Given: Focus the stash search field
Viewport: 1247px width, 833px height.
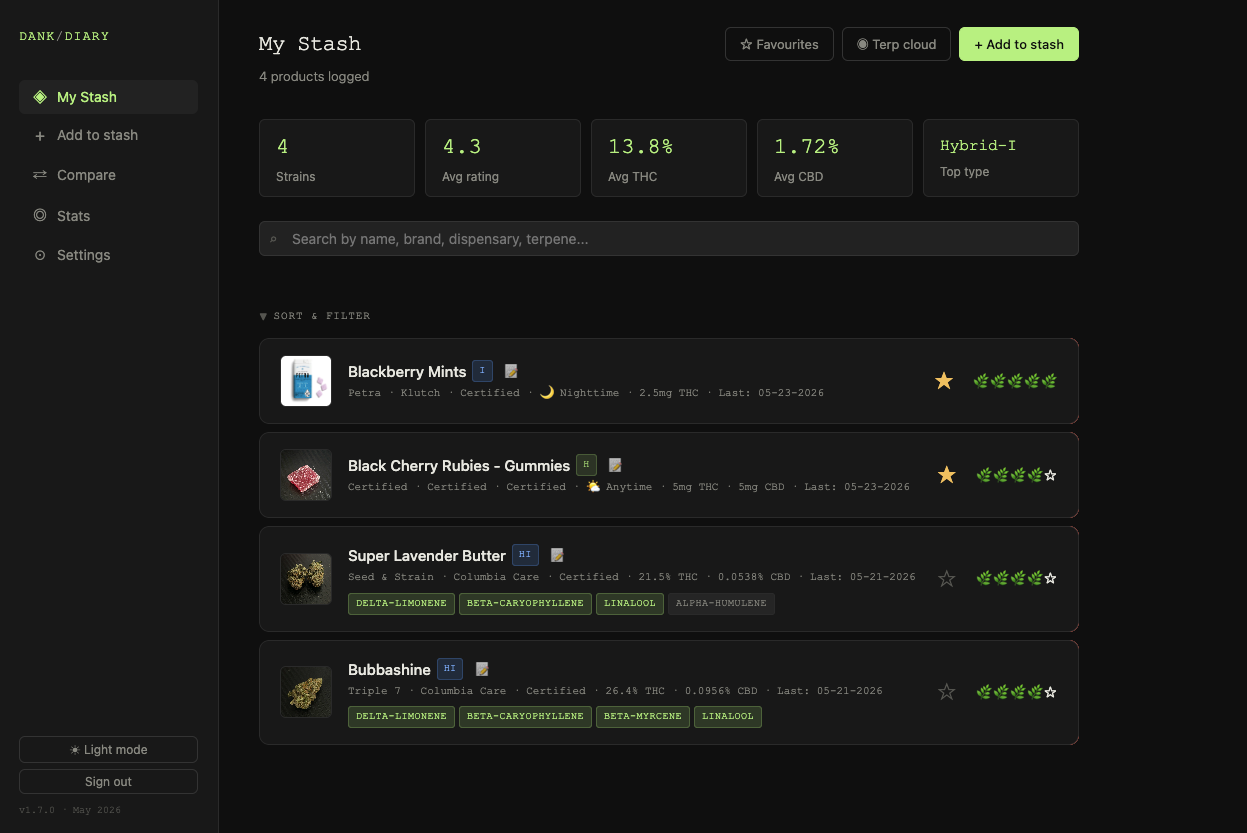Looking at the screenshot, I should 668,239.
